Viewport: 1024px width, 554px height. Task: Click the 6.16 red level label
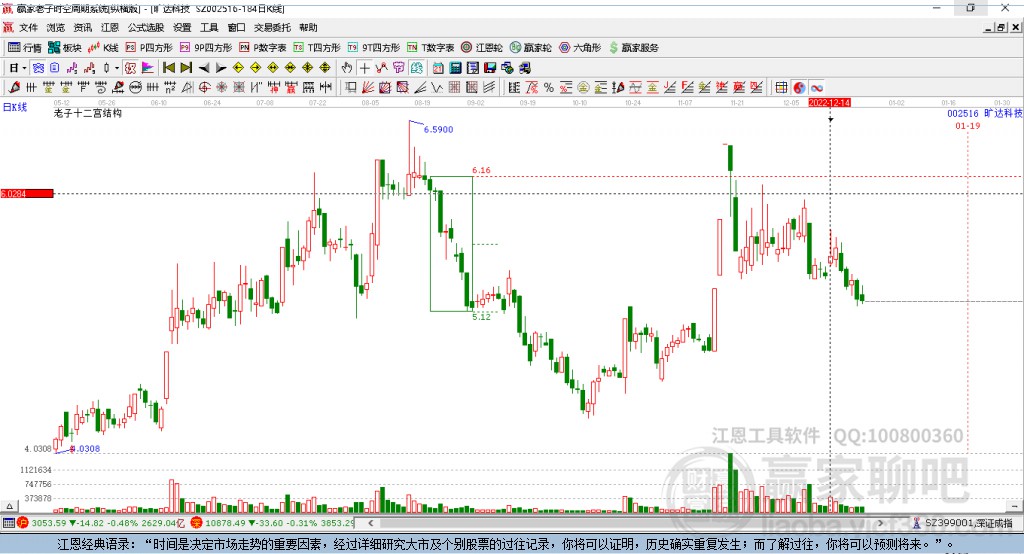point(481,171)
